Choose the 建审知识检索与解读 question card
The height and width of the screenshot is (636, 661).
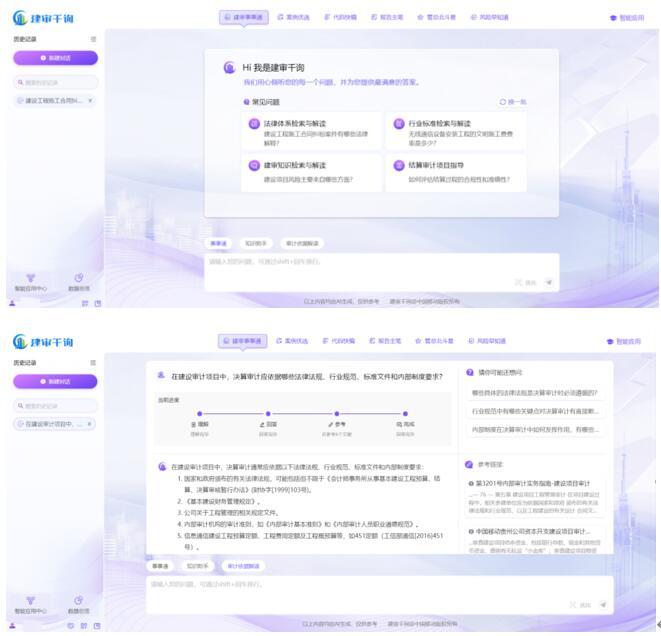(x=312, y=173)
